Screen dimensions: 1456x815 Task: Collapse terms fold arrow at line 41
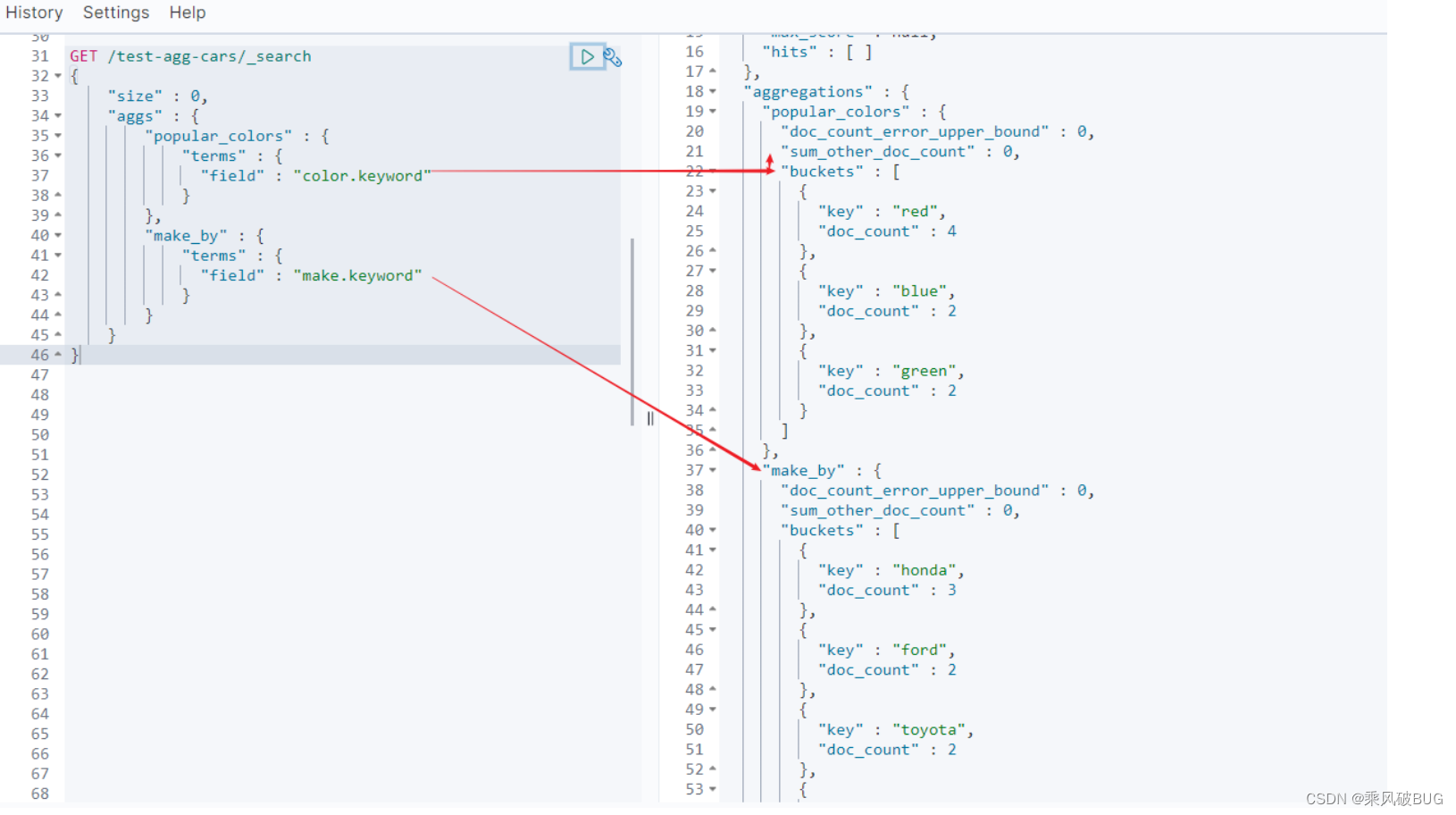(58, 256)
